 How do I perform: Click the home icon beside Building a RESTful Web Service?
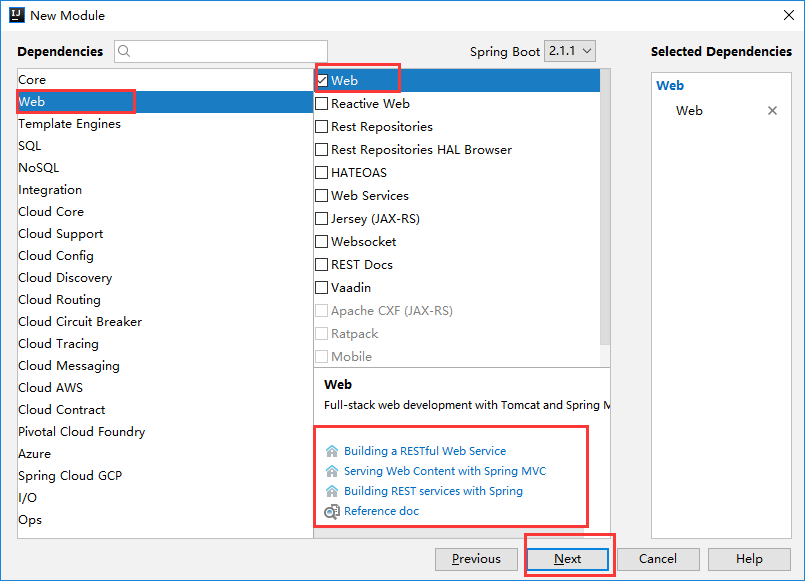tap(330, 450)
